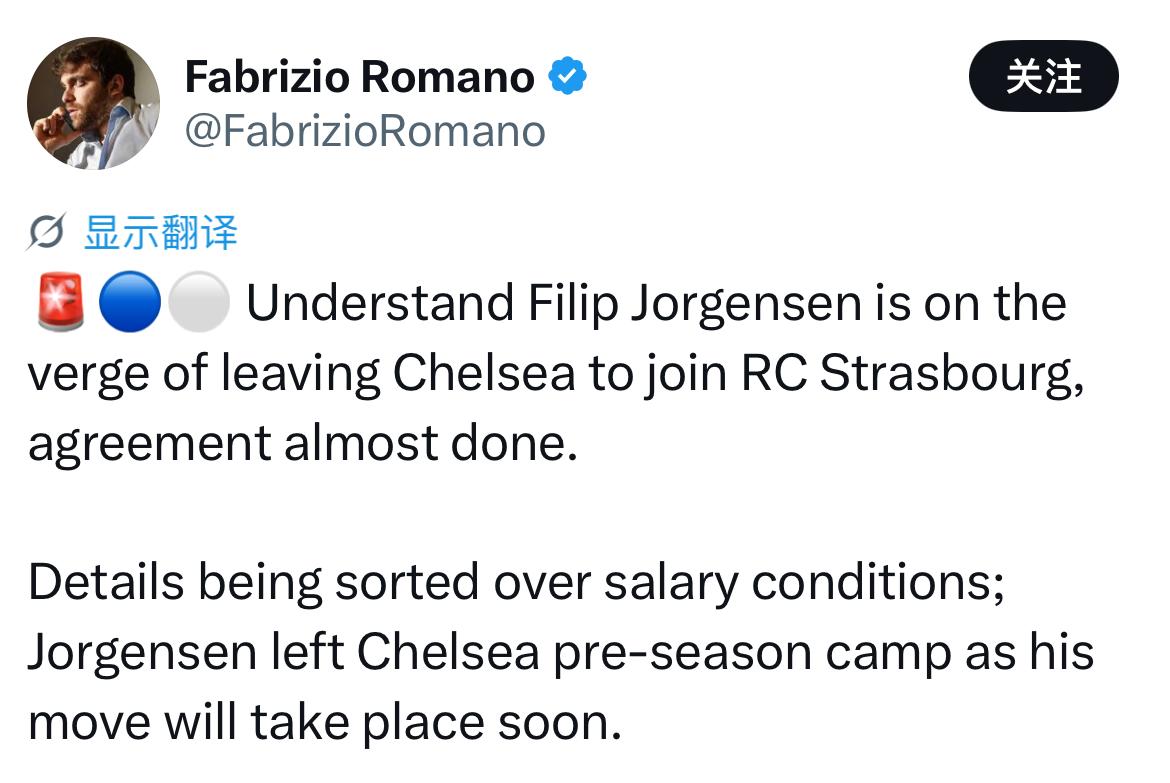The height and width of the screenshot is (783, 1170).
Task: Click the words "Jorgensen left Chelsea"
Action: [x=284, y=653]
